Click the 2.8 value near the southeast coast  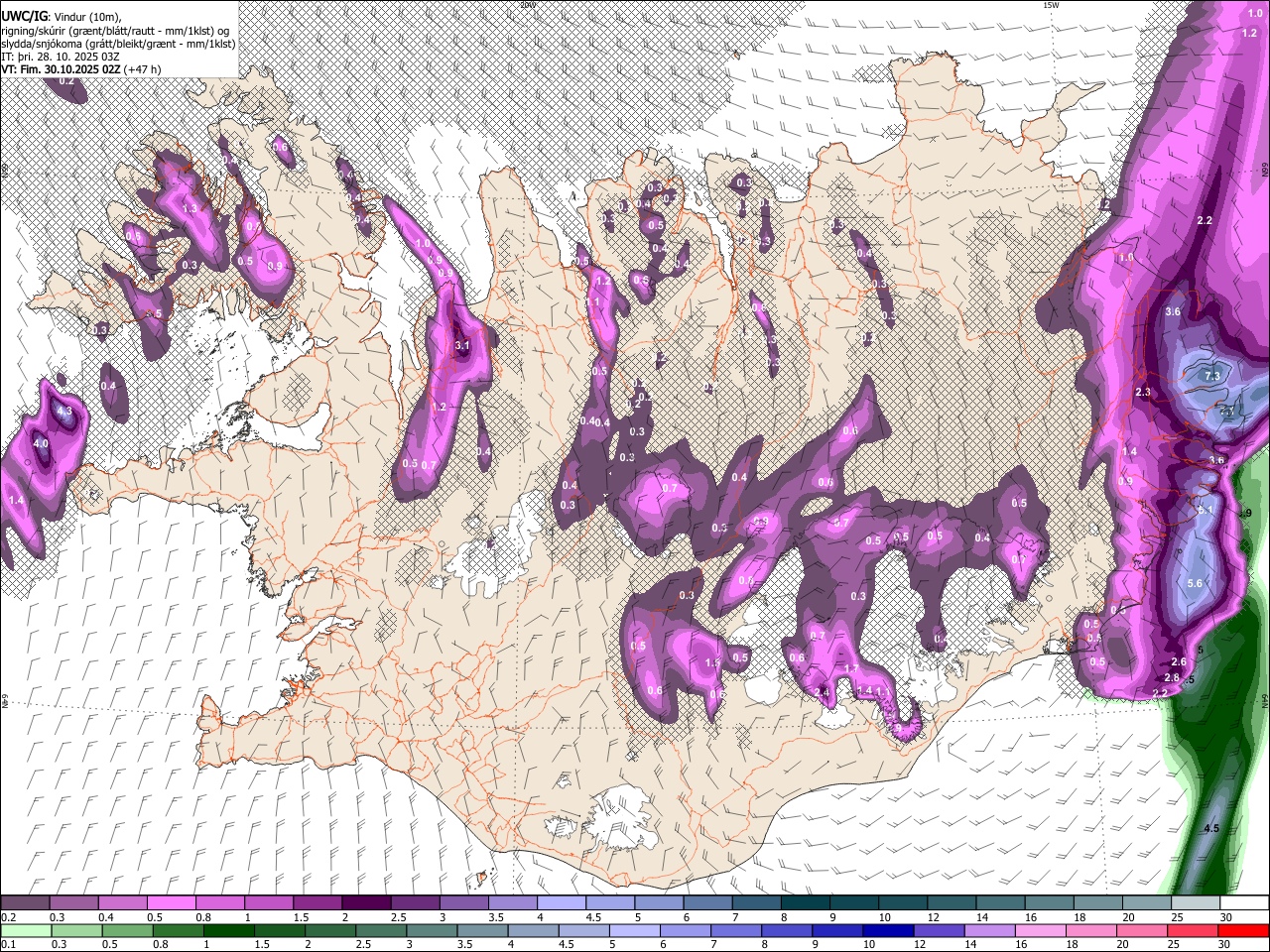(x=1172, y=677)
